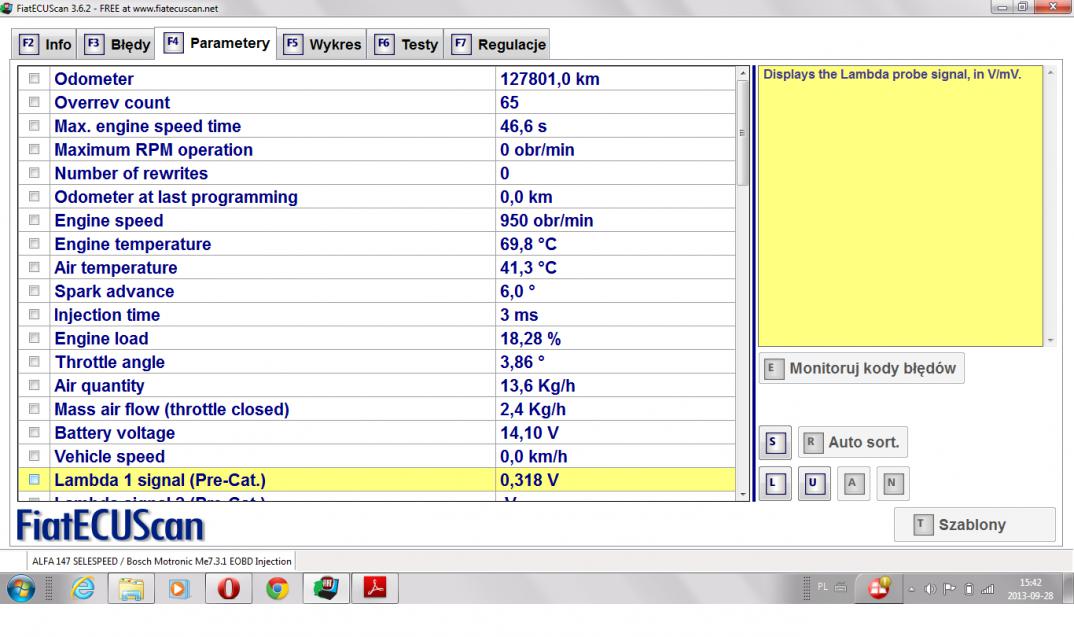This screenshot has width=1074, height=637.
Task: Check the Air temperature checkbox
Action: (34, 267)
